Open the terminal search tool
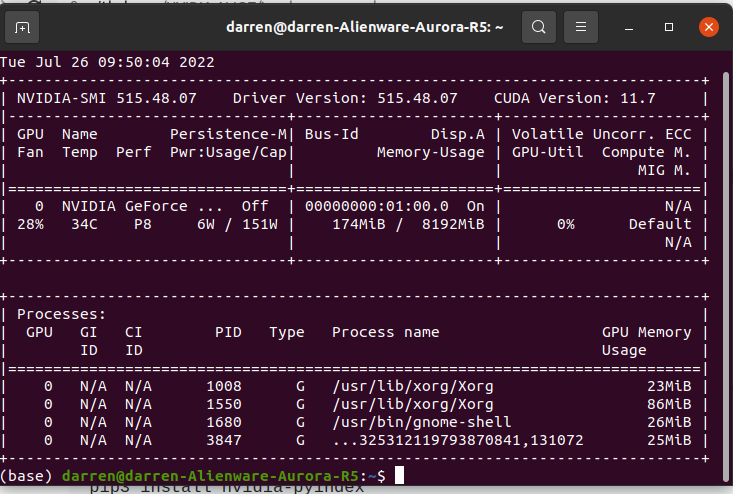Image resolution: width=733 pixels, height=494 pixels. pyautogui.click(x=539, y=27)
